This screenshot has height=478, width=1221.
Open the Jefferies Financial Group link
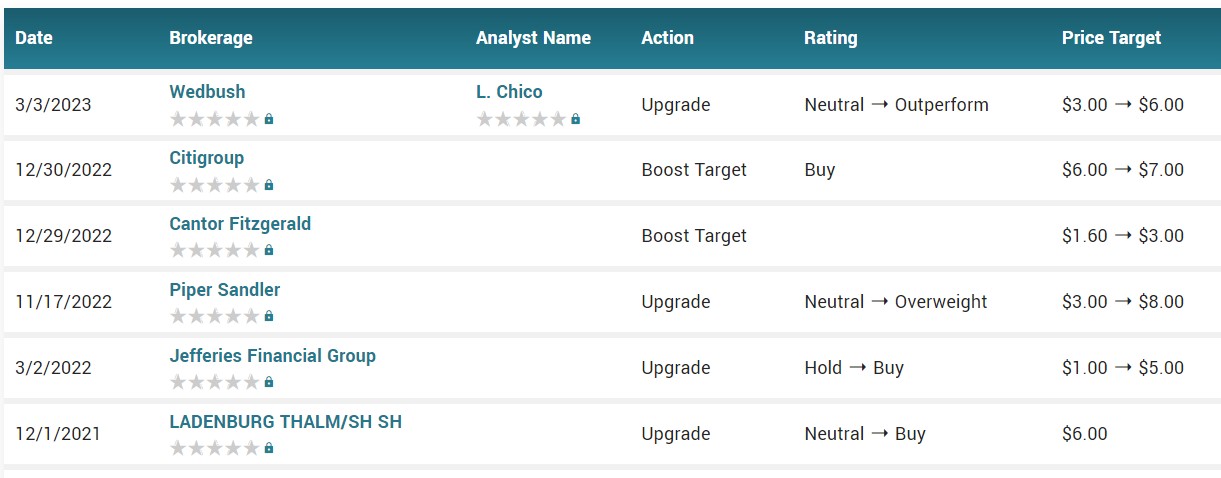(273, 356)
